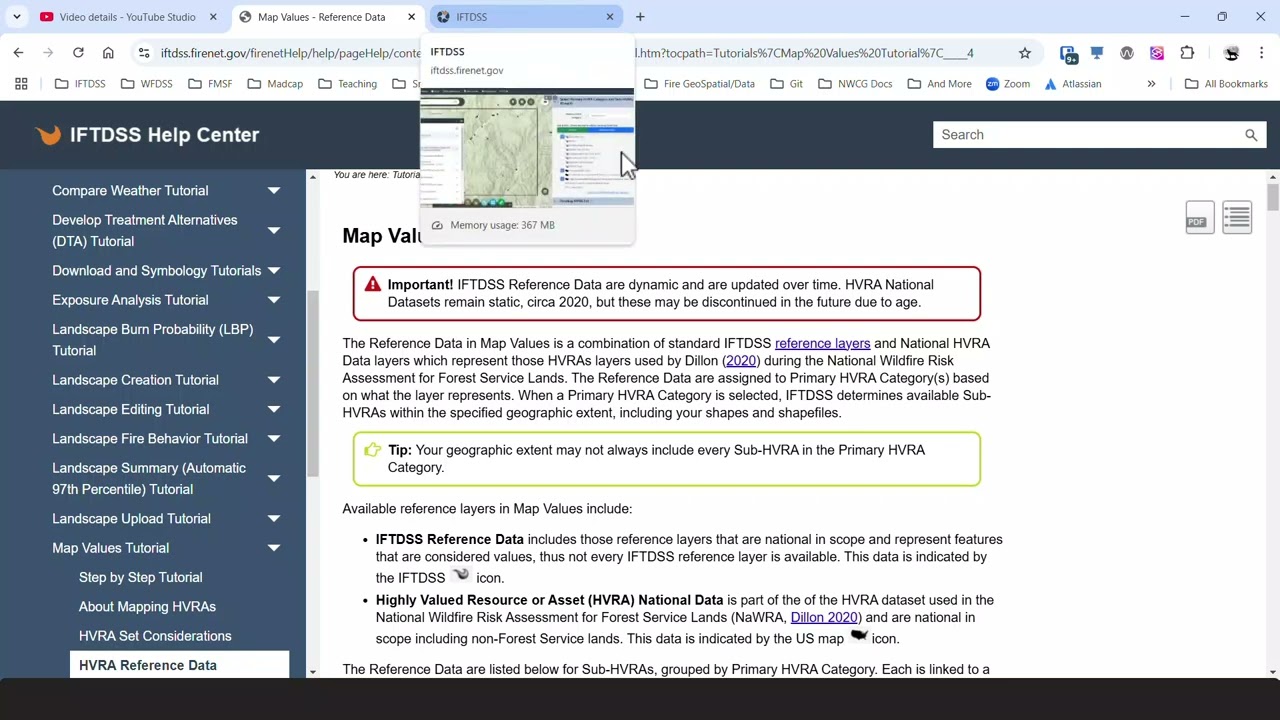Open the Zoom bookmark
Image resolution: width=1280 pixels, height=720 pixels.
[1008, 84]
